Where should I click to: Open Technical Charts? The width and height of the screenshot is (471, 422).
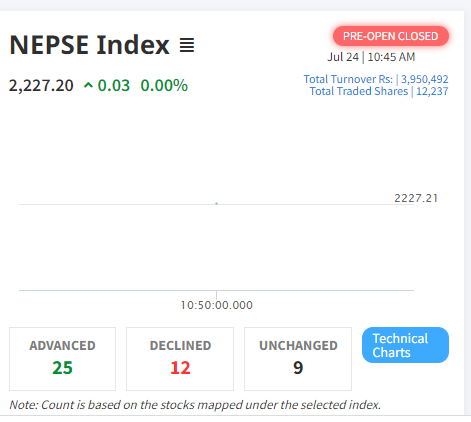(x=405, y=345)
